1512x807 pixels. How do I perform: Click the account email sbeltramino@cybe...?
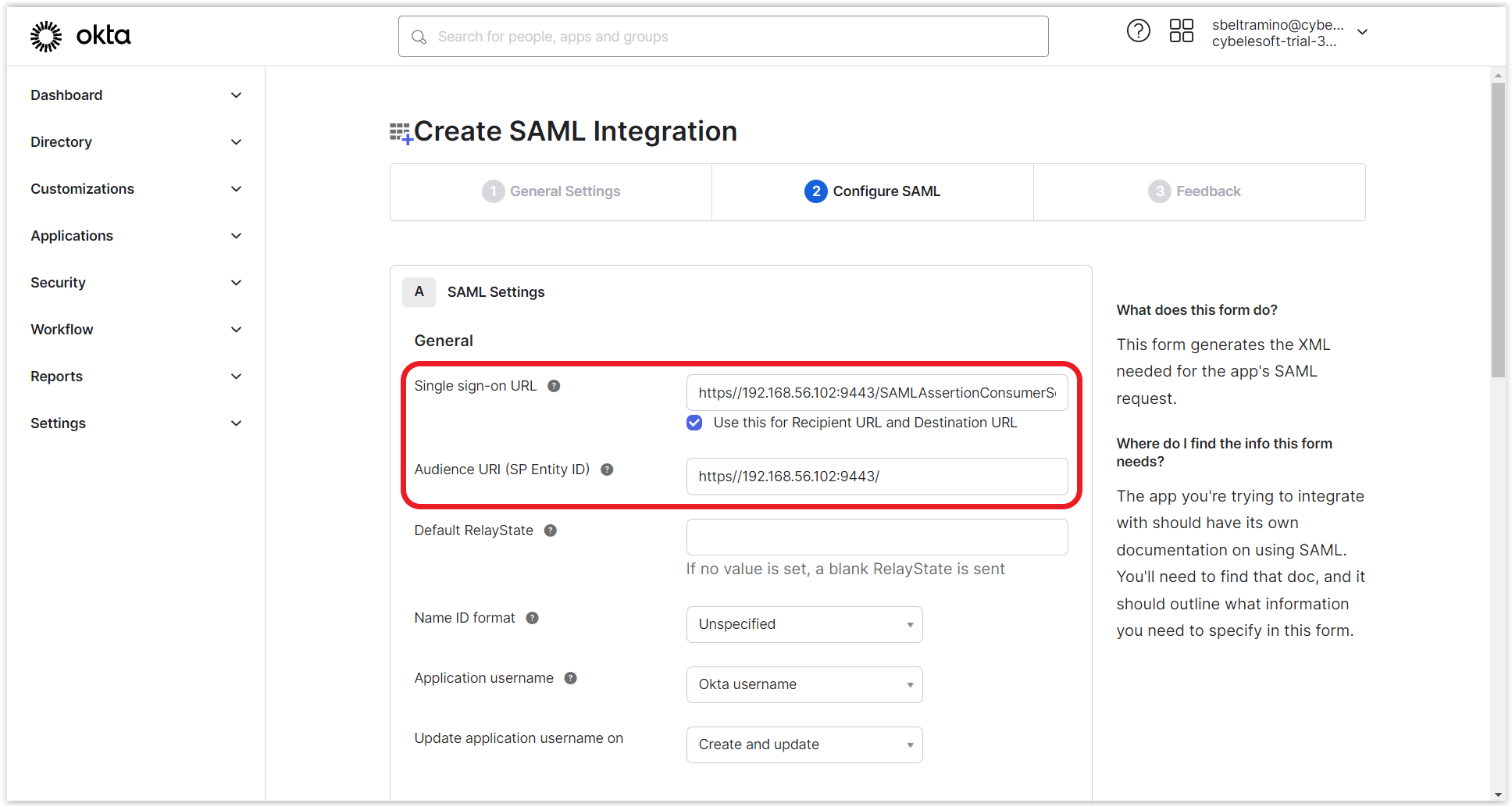[1278, 24]
